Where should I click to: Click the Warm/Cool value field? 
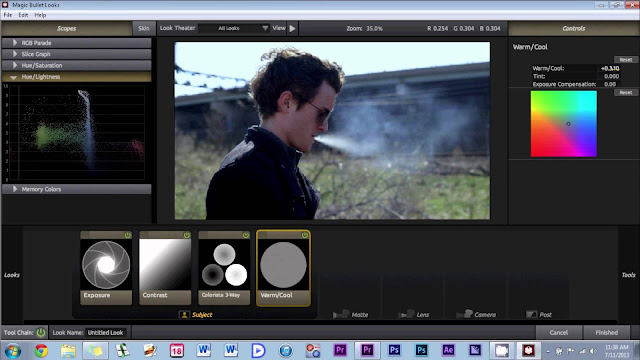(610, 69)
